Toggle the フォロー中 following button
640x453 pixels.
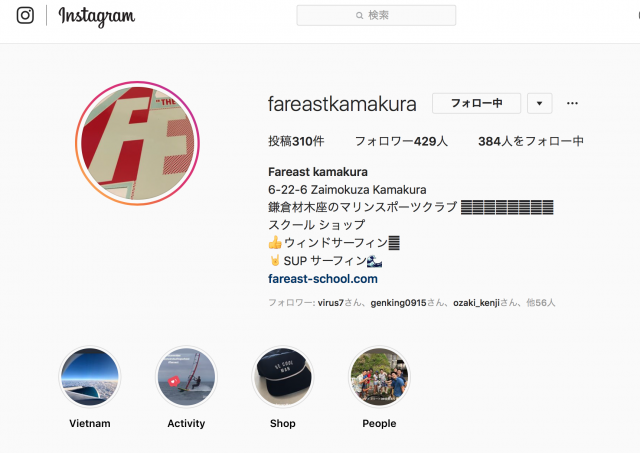[x=476, y=103]
